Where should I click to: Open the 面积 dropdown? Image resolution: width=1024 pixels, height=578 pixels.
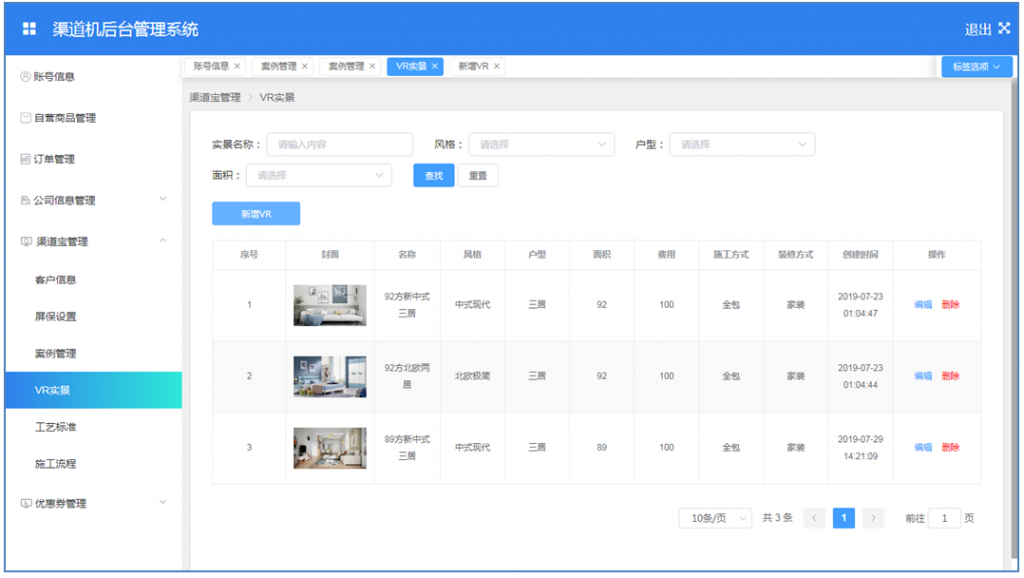tap(319, 175)
